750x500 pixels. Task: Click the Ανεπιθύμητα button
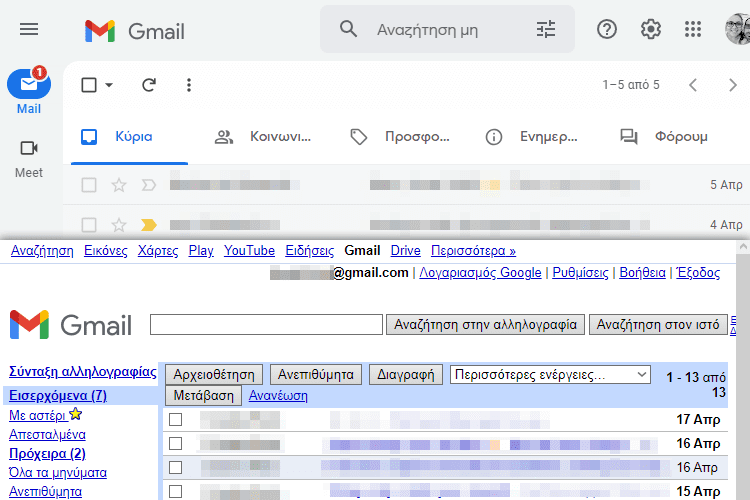pyautogui.click(x=316, y=374)
